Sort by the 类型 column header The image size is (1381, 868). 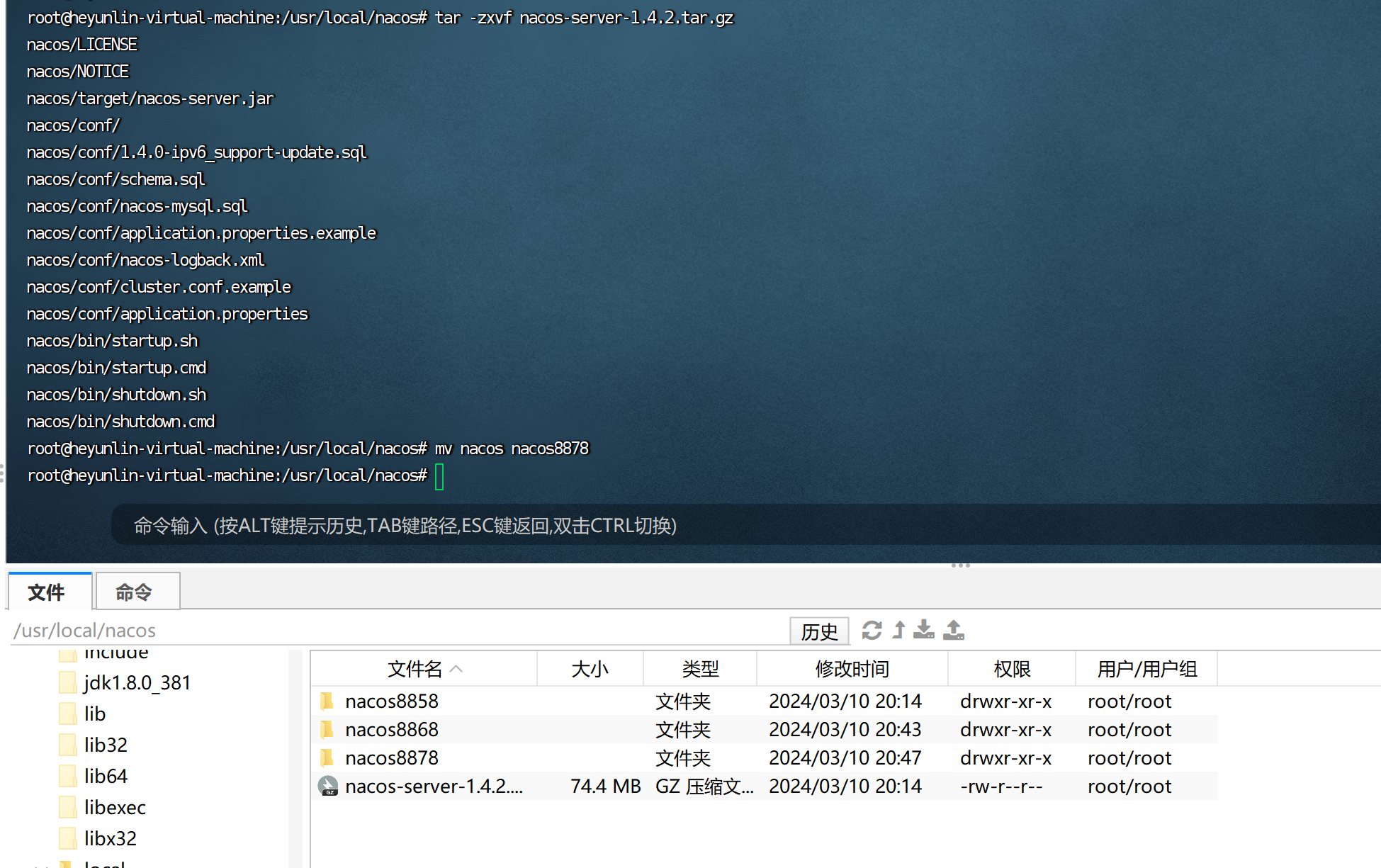(x=700, y=668)
